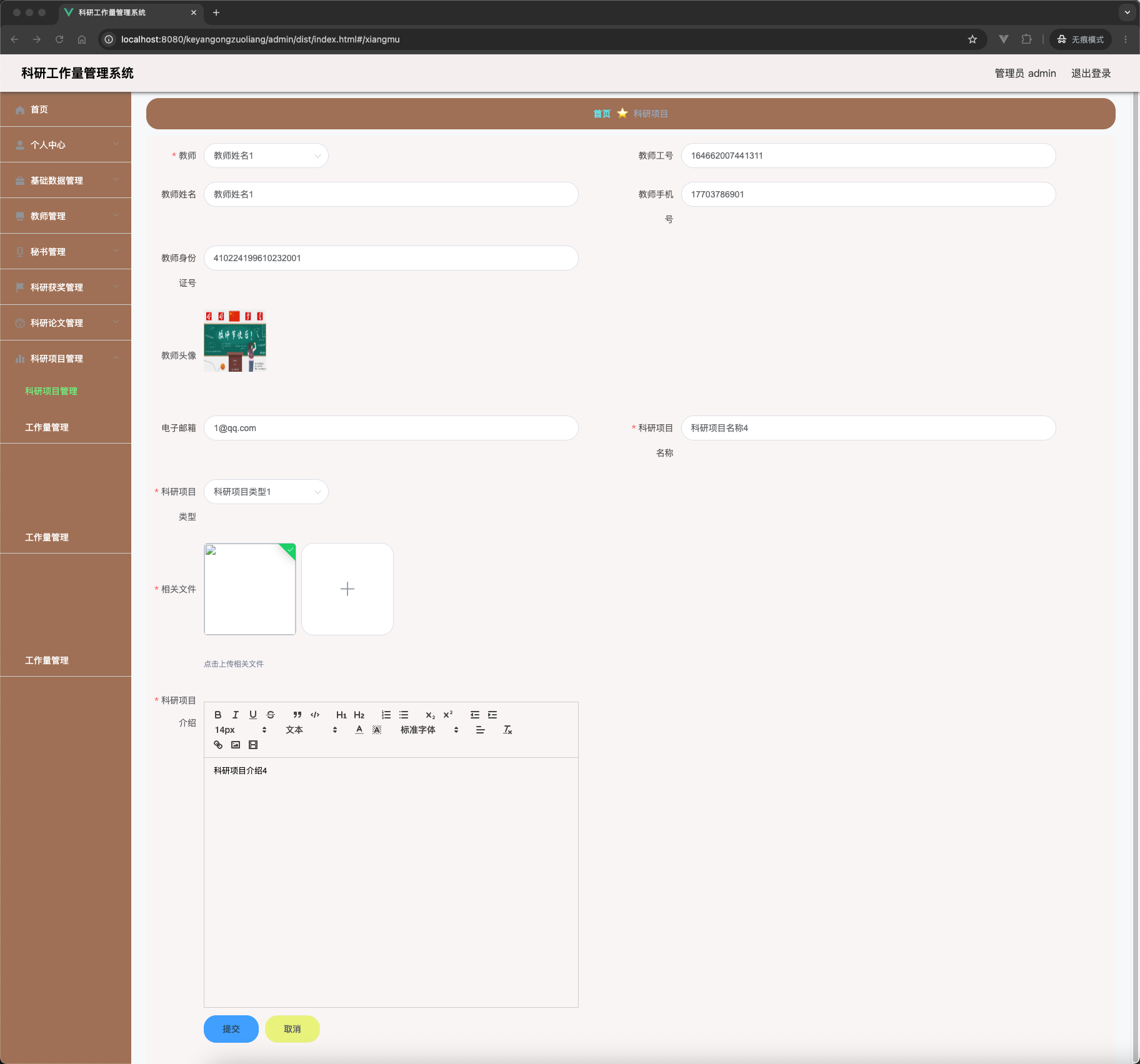The width and height of the screenshot is (1140, 1064).
Task: Toggle underline formatting in the editor
Action: click(x=253, y=715)
